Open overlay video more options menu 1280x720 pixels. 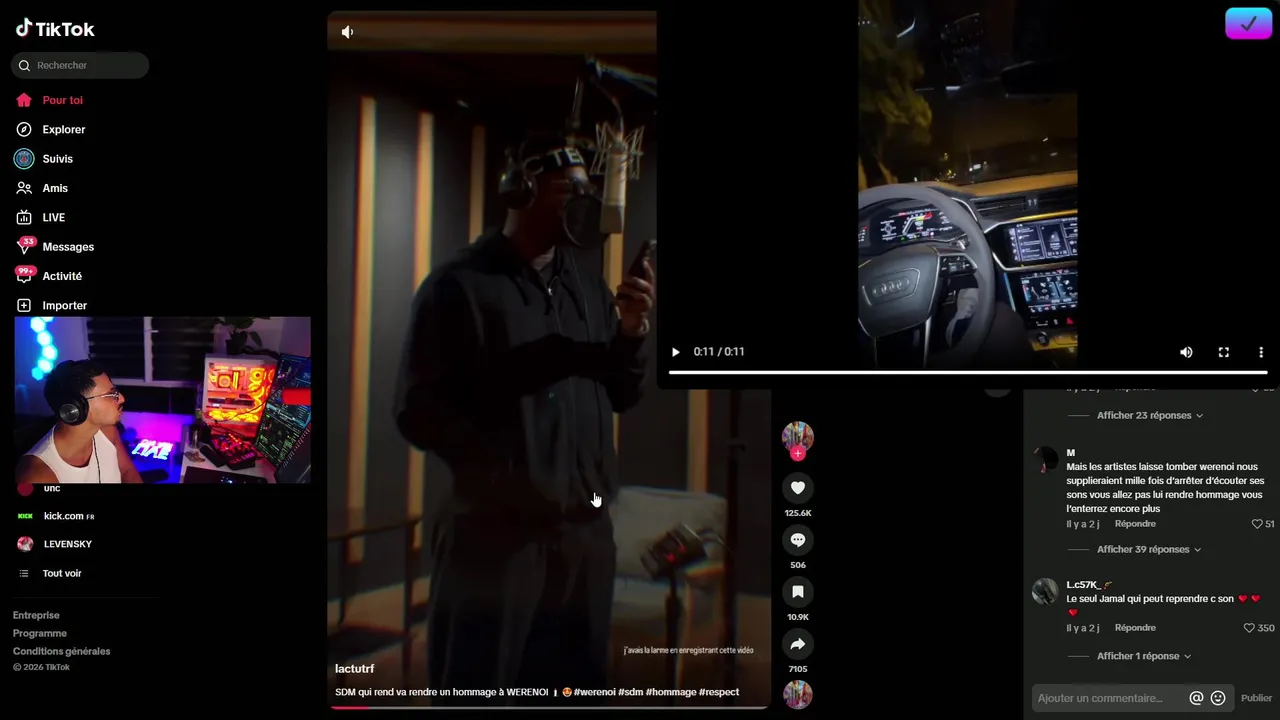tap(1261, 352)
